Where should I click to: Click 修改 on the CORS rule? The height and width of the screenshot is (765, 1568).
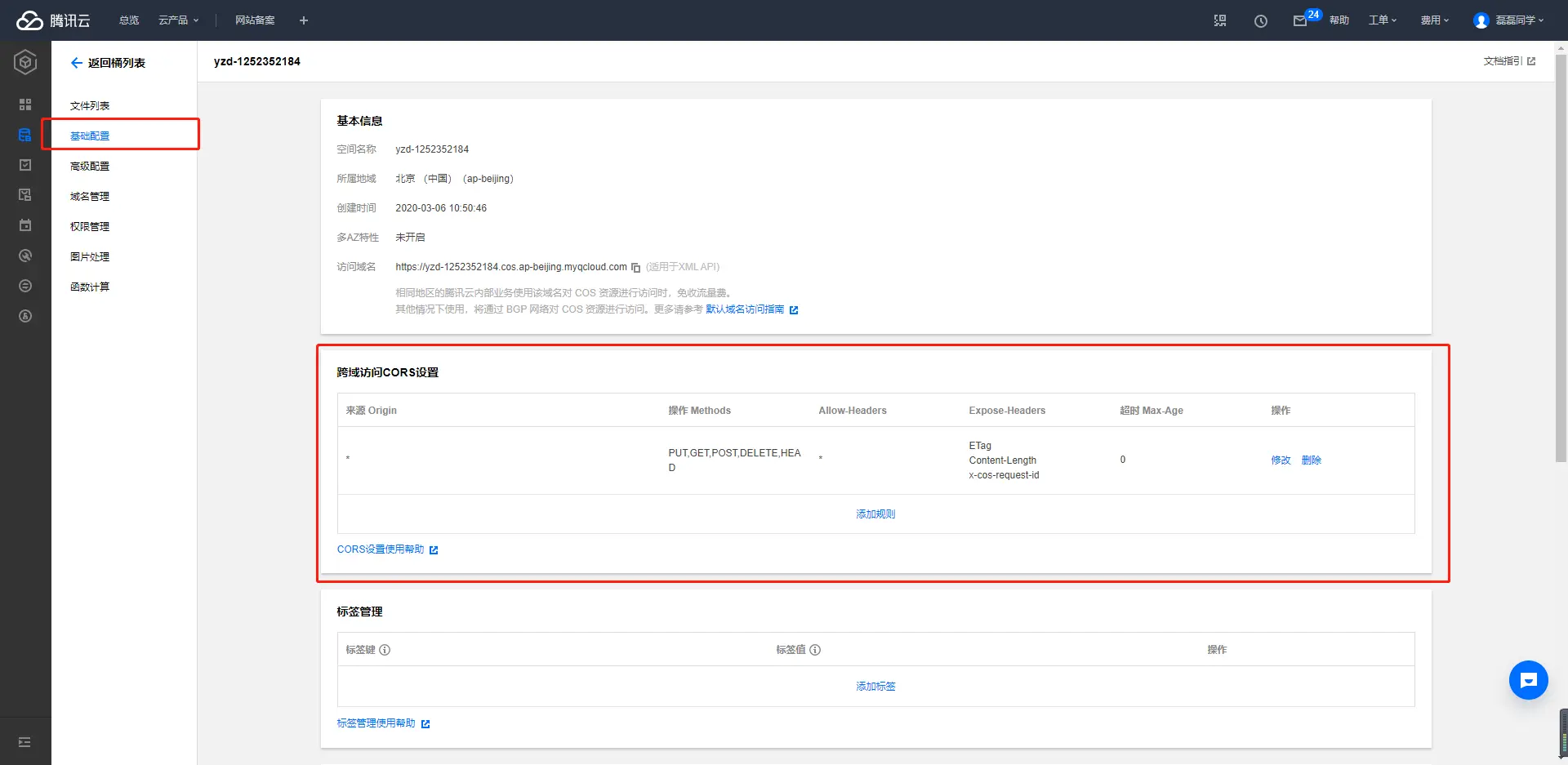point(1281,460)
